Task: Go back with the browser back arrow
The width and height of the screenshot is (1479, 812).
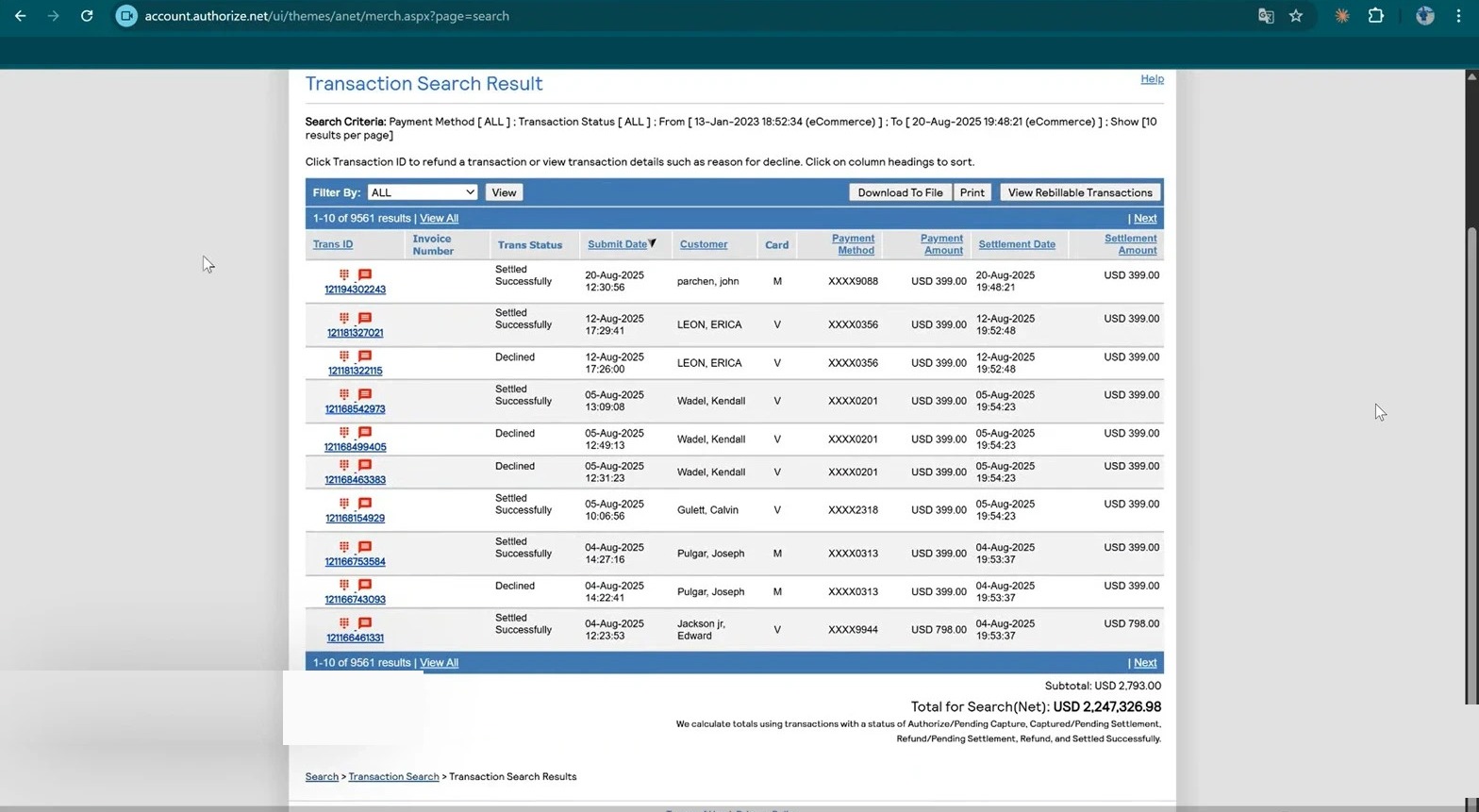Action: 20,16
